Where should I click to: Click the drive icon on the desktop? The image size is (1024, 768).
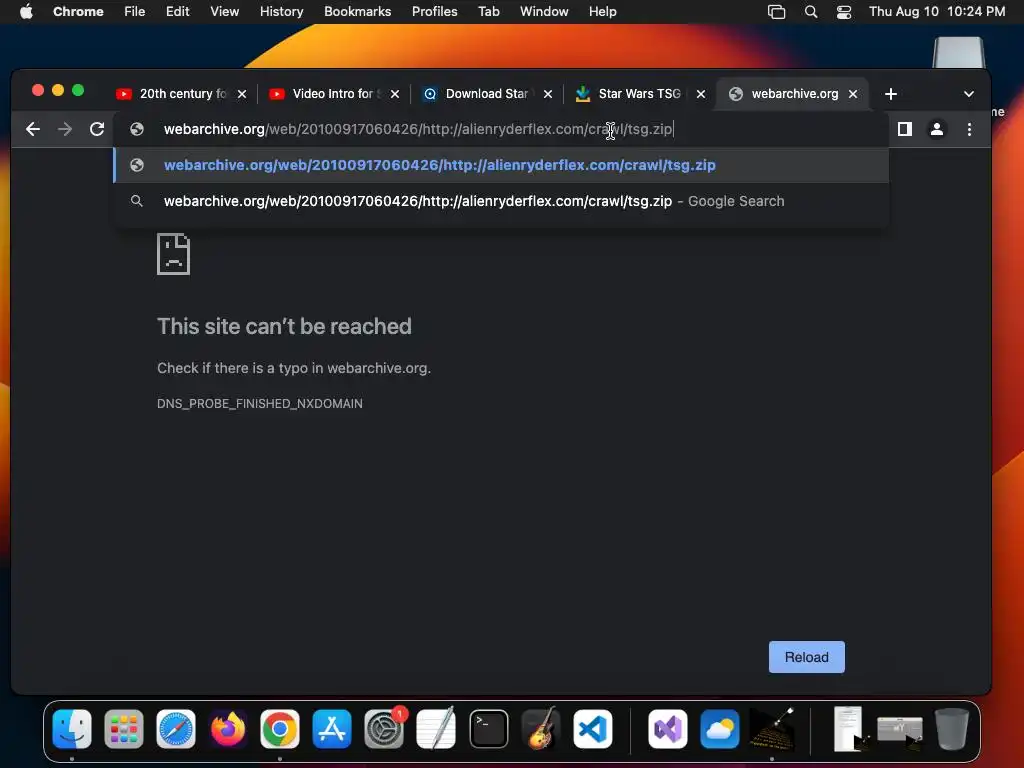pos(958,52)
